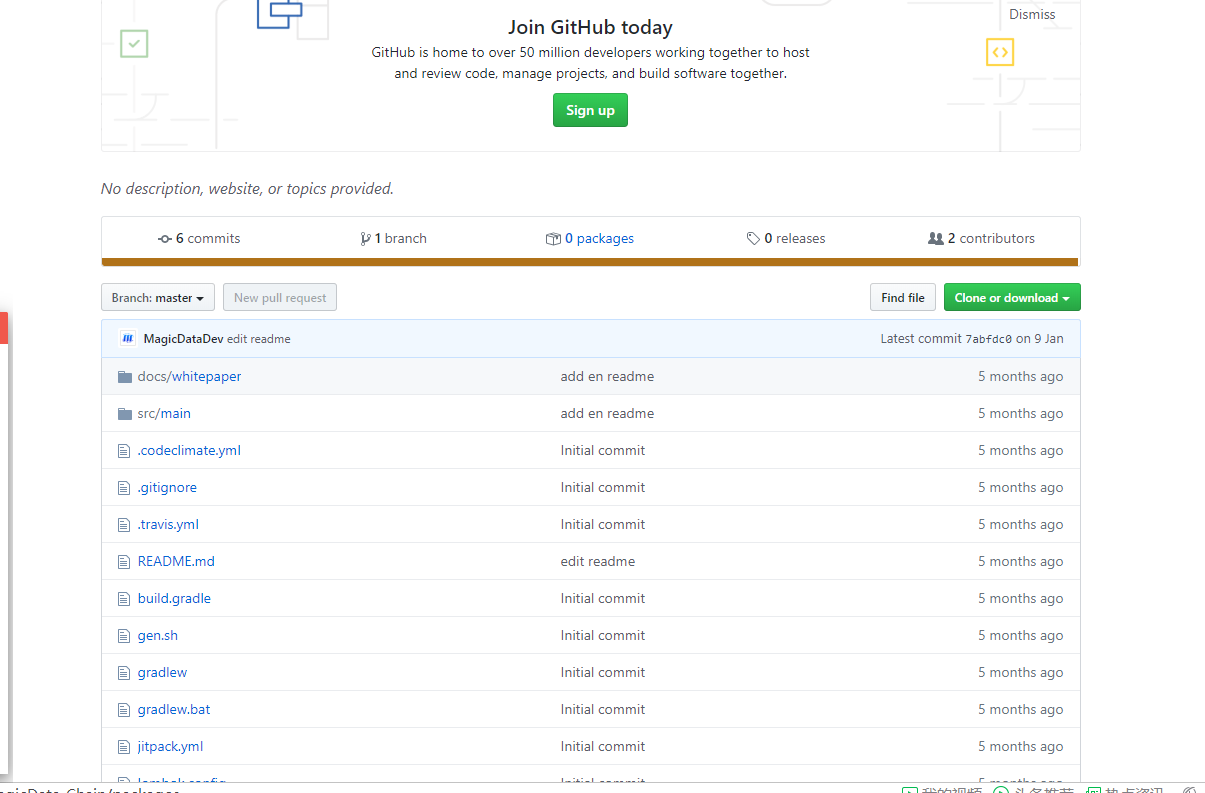Click the package icon next to 0 packages
Image resolution: width=1205 pixels, height=793 pixels.
pos(553,239)
